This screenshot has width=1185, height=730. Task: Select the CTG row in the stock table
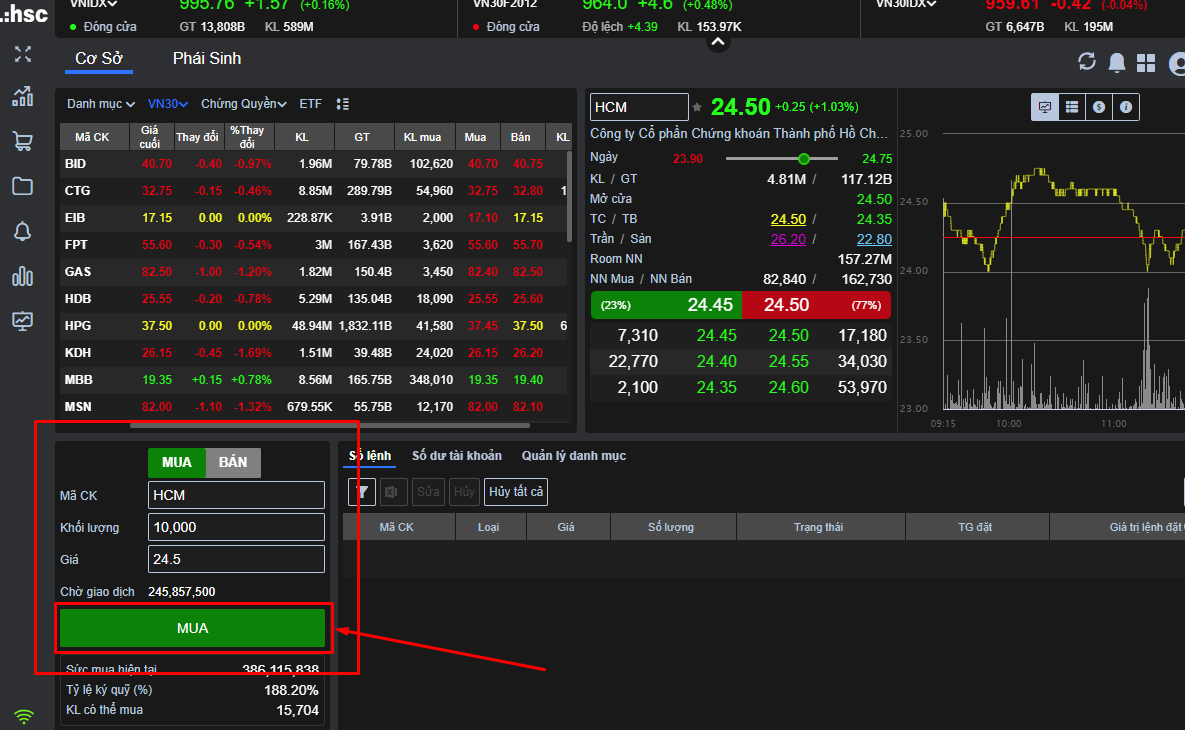coord(314,190)
